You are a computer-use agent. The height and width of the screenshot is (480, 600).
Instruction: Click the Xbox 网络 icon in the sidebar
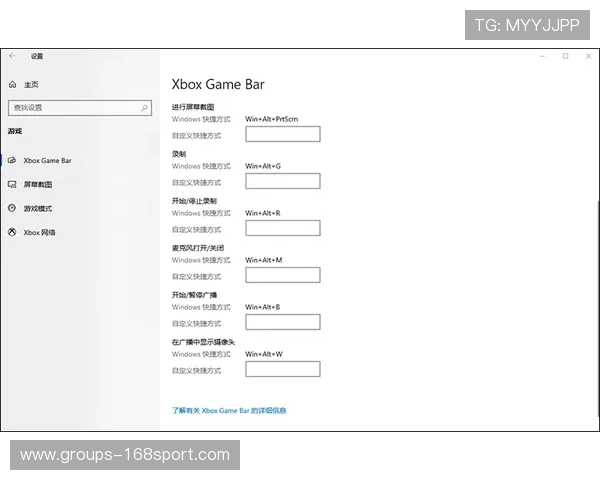pos(13,232)
